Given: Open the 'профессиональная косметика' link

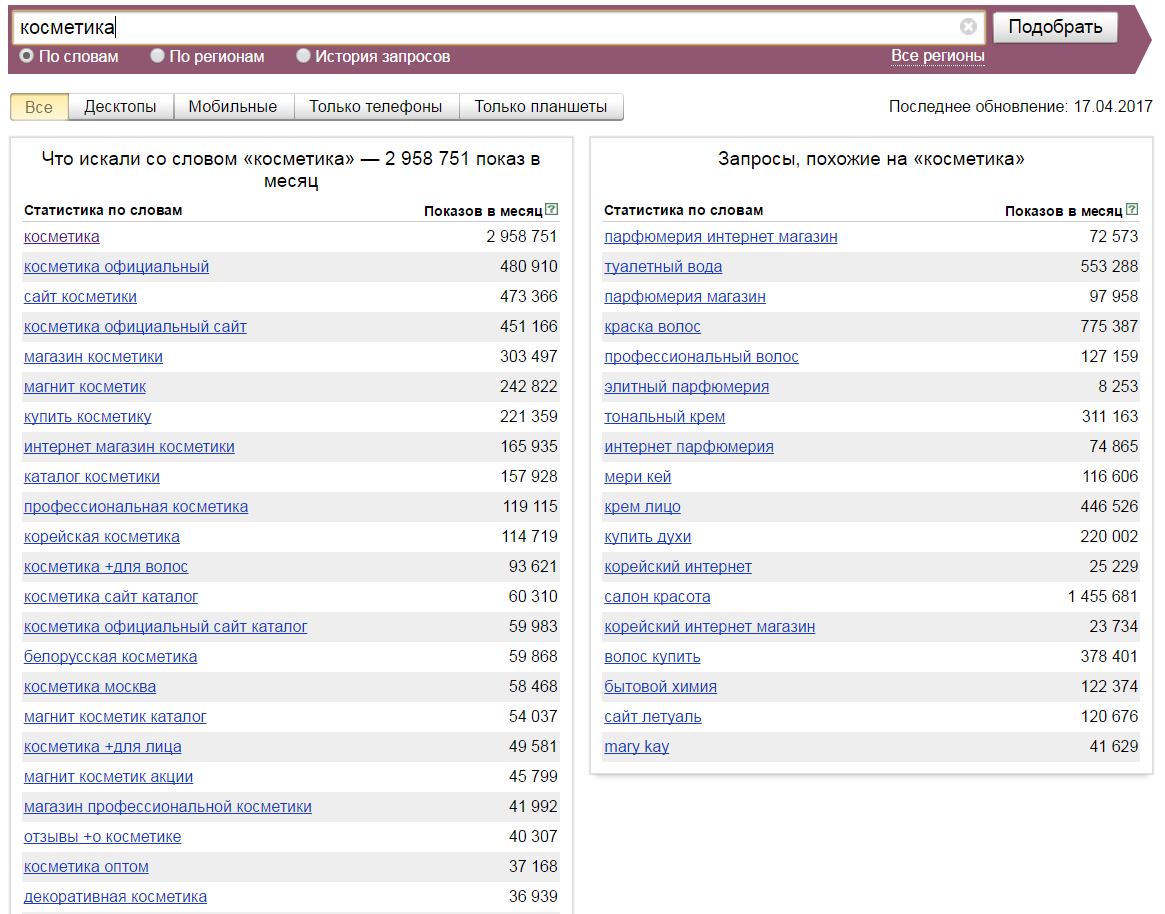Looking at the screenshot, I should [x=136, y=507].
